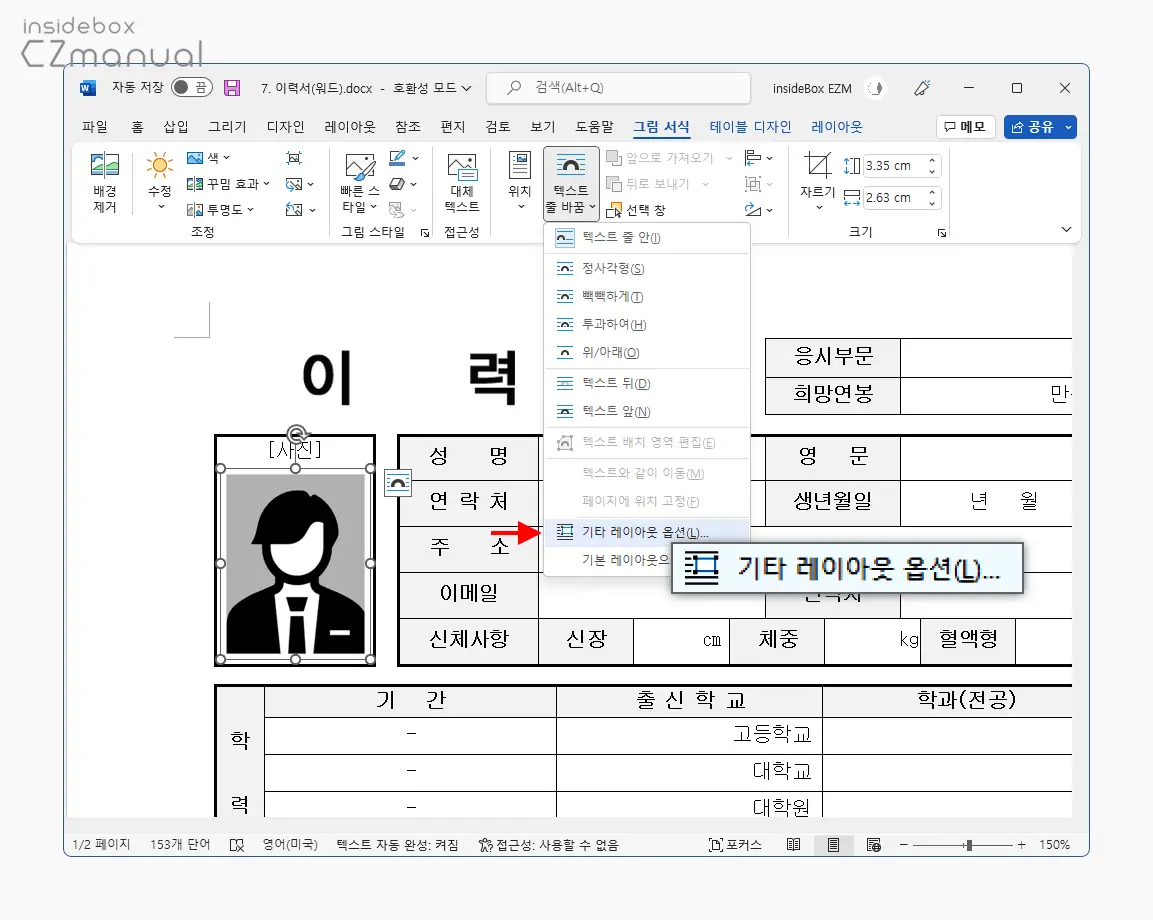The image size is (1153, 920).
Task: Click the 153개 단어 word count
Action: click(180, 845)
